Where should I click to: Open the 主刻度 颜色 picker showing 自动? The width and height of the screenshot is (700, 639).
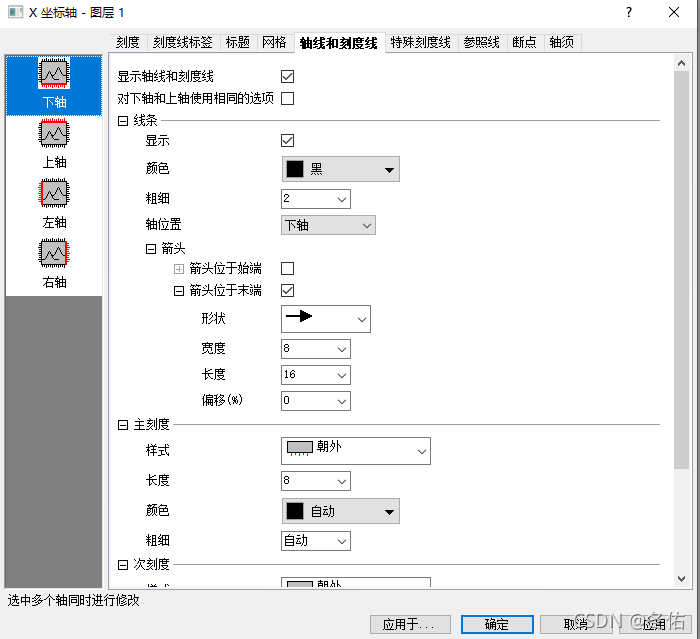[341, 511]
